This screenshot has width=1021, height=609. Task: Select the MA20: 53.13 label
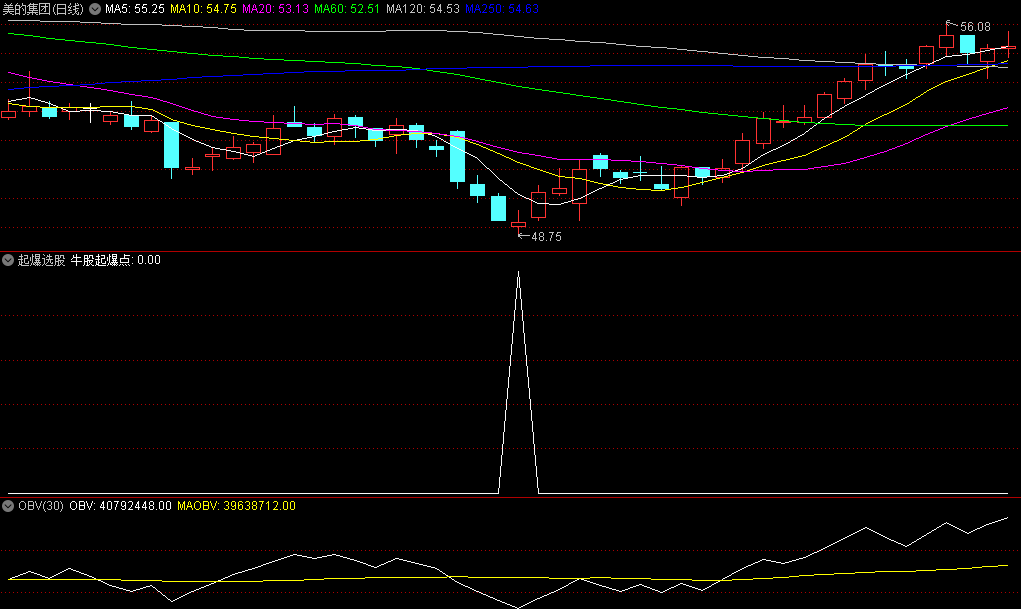tap(275, 9)
